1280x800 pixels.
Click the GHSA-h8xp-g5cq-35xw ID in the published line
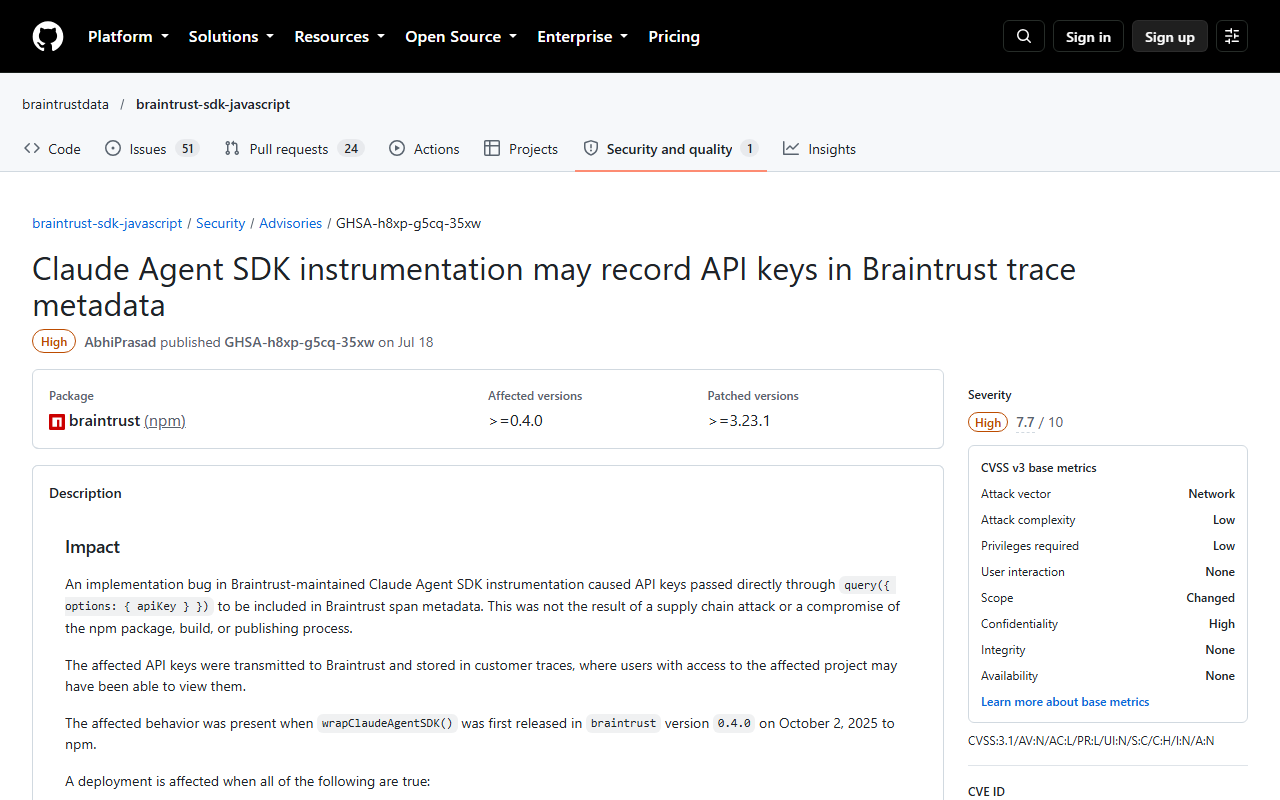point(299,342)
